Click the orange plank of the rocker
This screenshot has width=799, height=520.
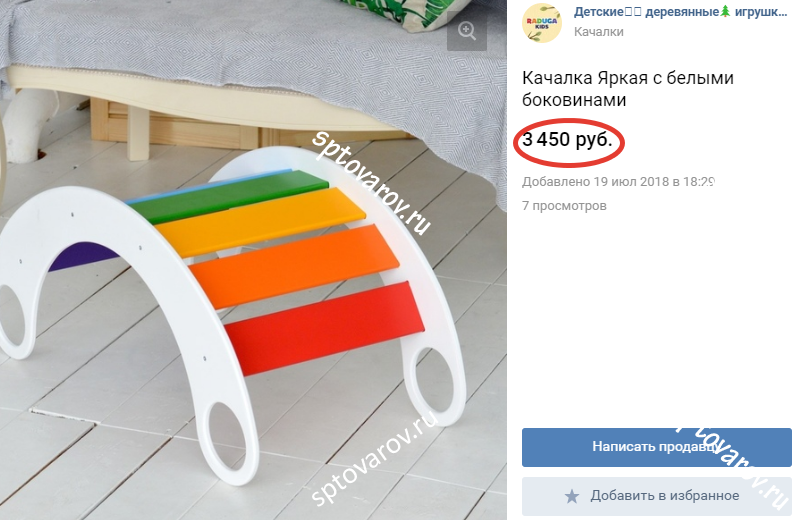point(293,265)
